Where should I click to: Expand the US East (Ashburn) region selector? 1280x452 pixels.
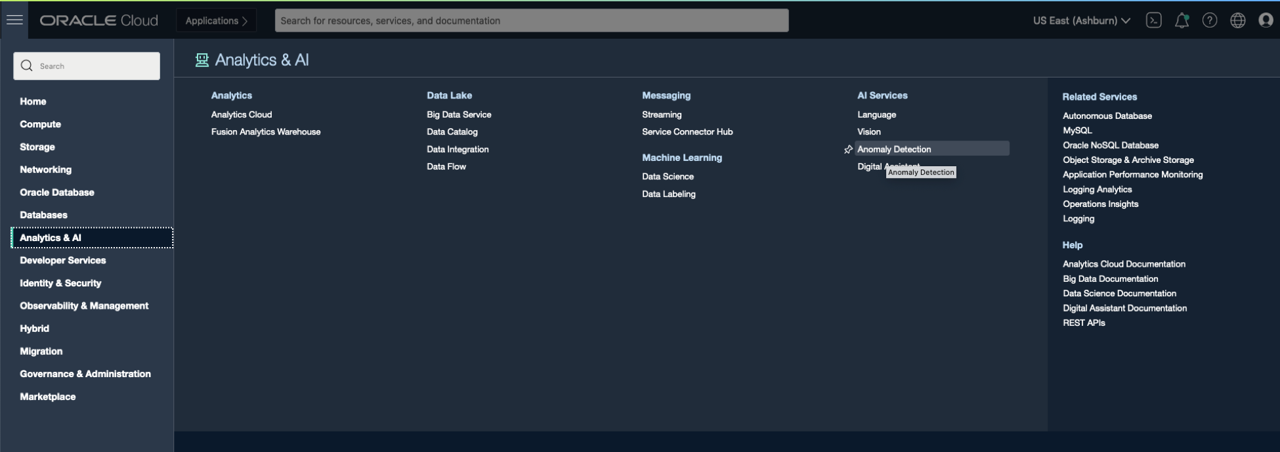(x=1082, y=20)
